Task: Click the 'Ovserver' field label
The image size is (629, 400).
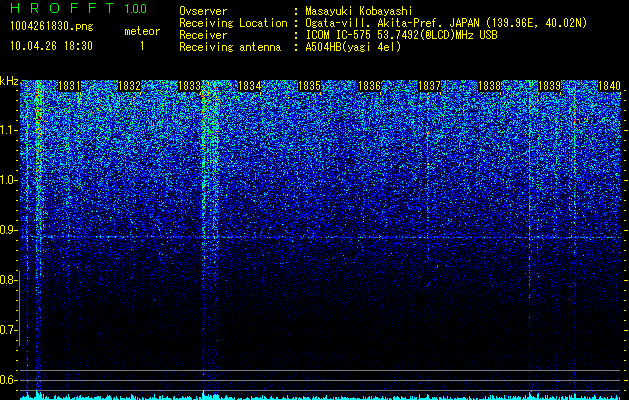Action: [203, 11]
